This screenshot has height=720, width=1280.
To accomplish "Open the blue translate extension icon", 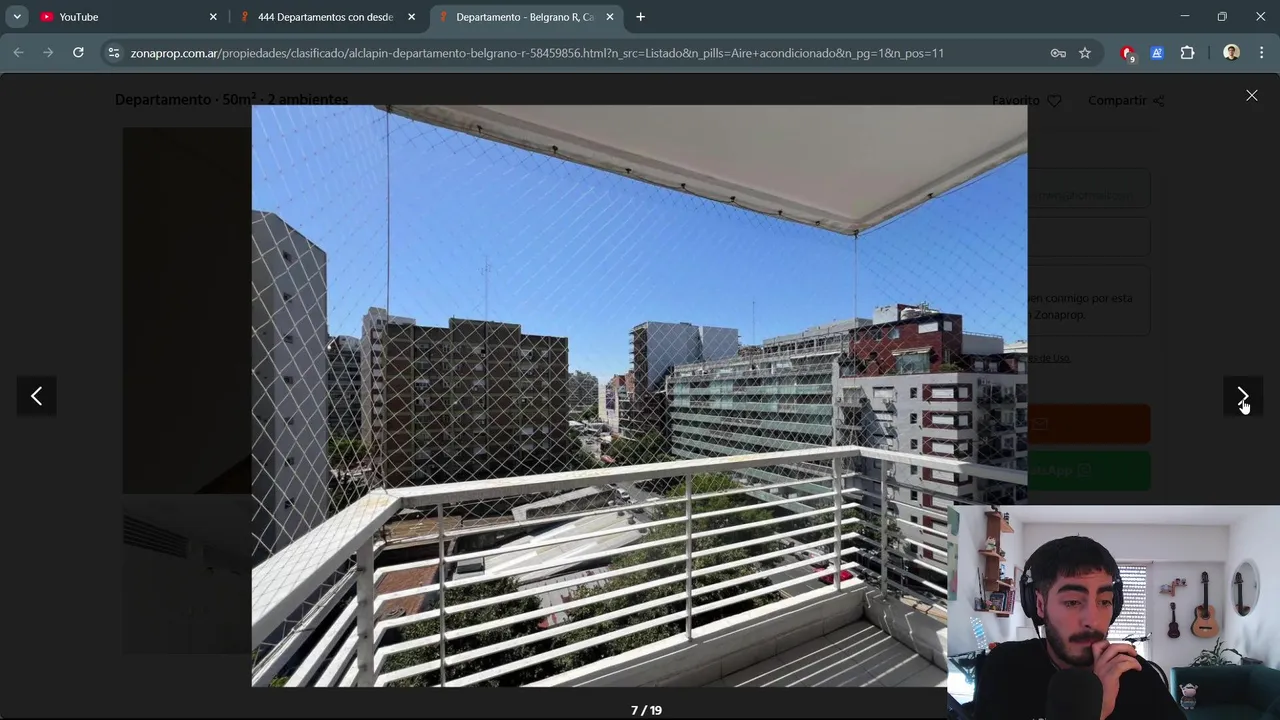I will click(1157, 53).
